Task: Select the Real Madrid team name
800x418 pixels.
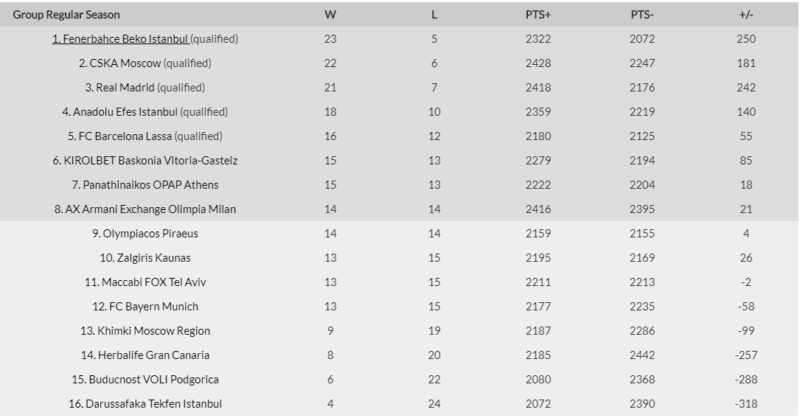Action: 127,87
